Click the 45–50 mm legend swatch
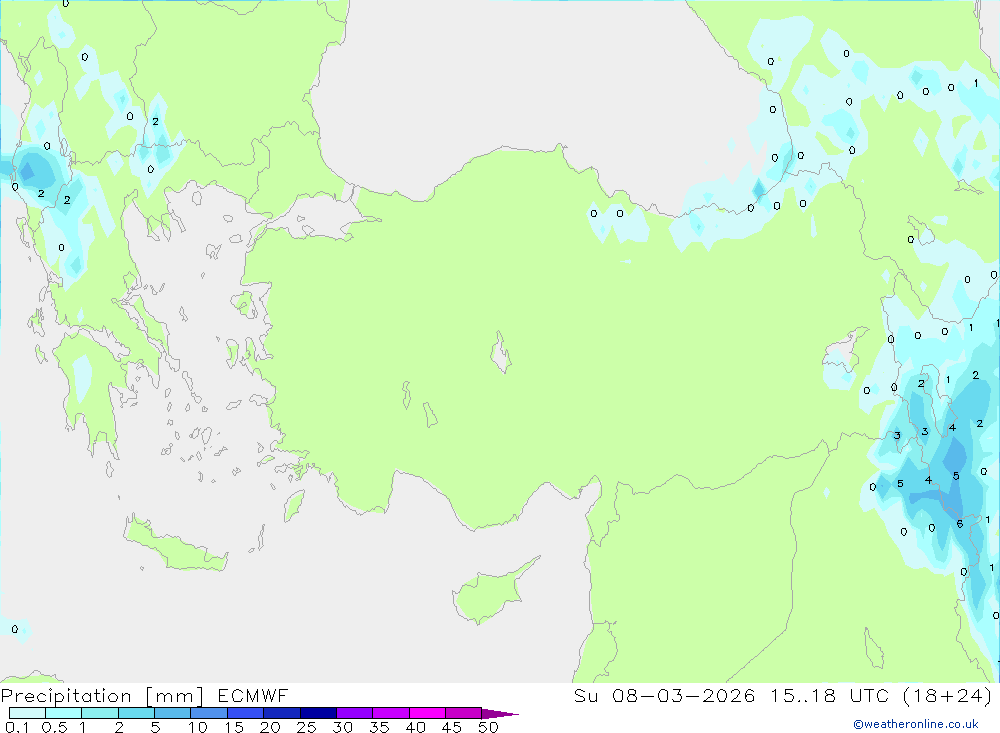This screenshot has width=1000, height=733. (463, 713)
